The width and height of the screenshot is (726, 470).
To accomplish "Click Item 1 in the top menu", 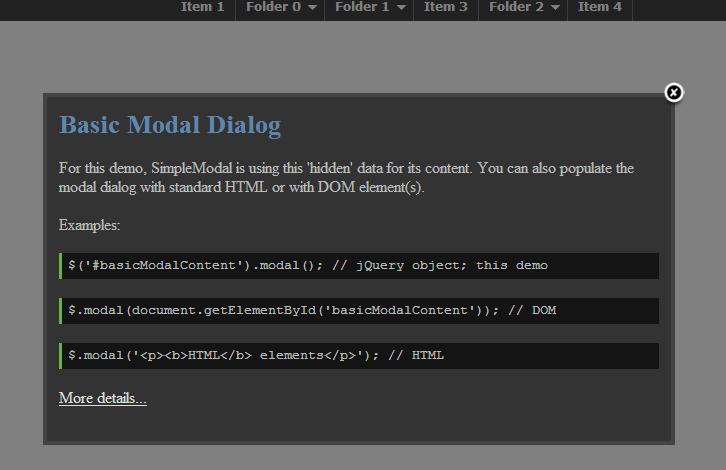I will [202, 7].
